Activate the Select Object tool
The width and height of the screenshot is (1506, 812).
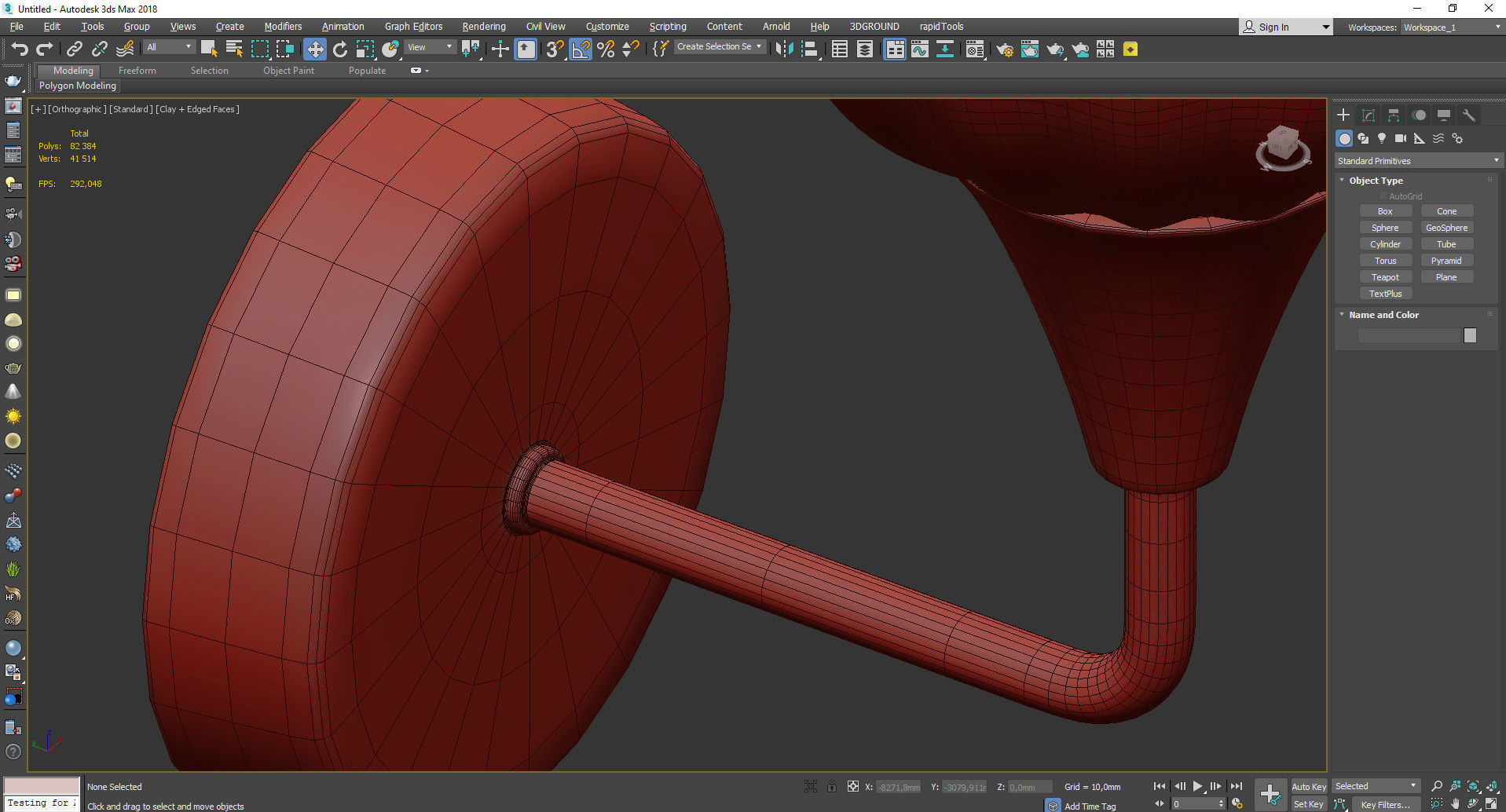tap(208, 49)
